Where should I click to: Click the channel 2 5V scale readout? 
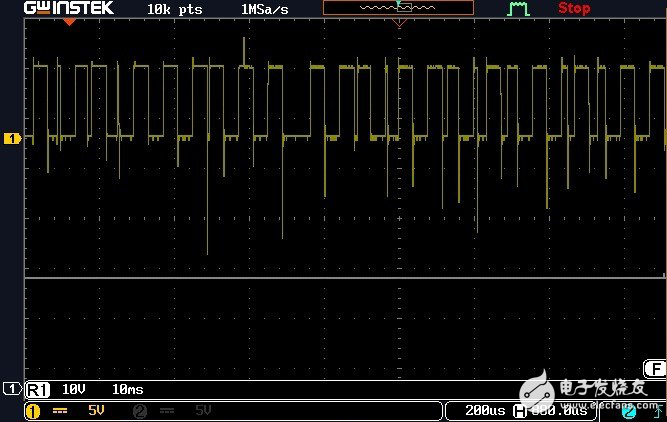click(x=202, y=411)
